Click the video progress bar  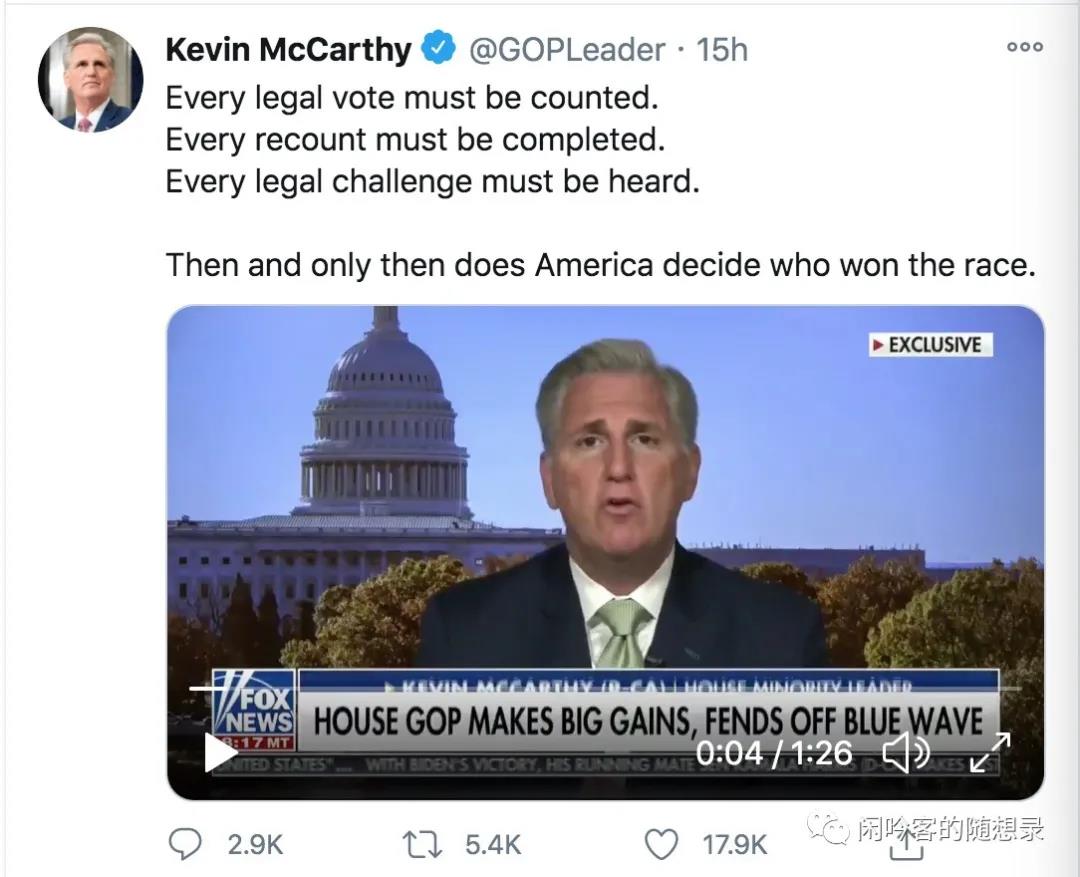(600, 689)
